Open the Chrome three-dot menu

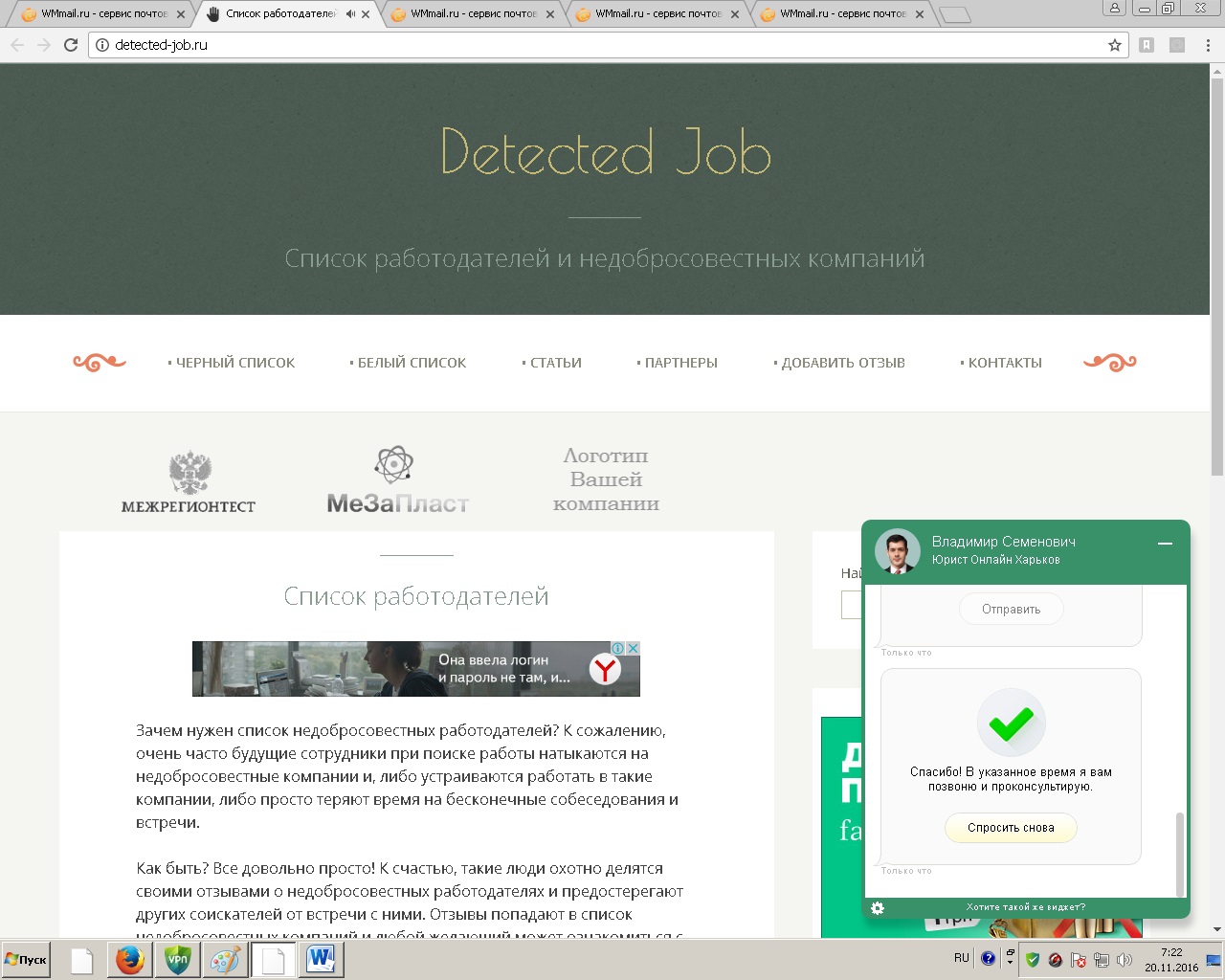coord(1209,45)
